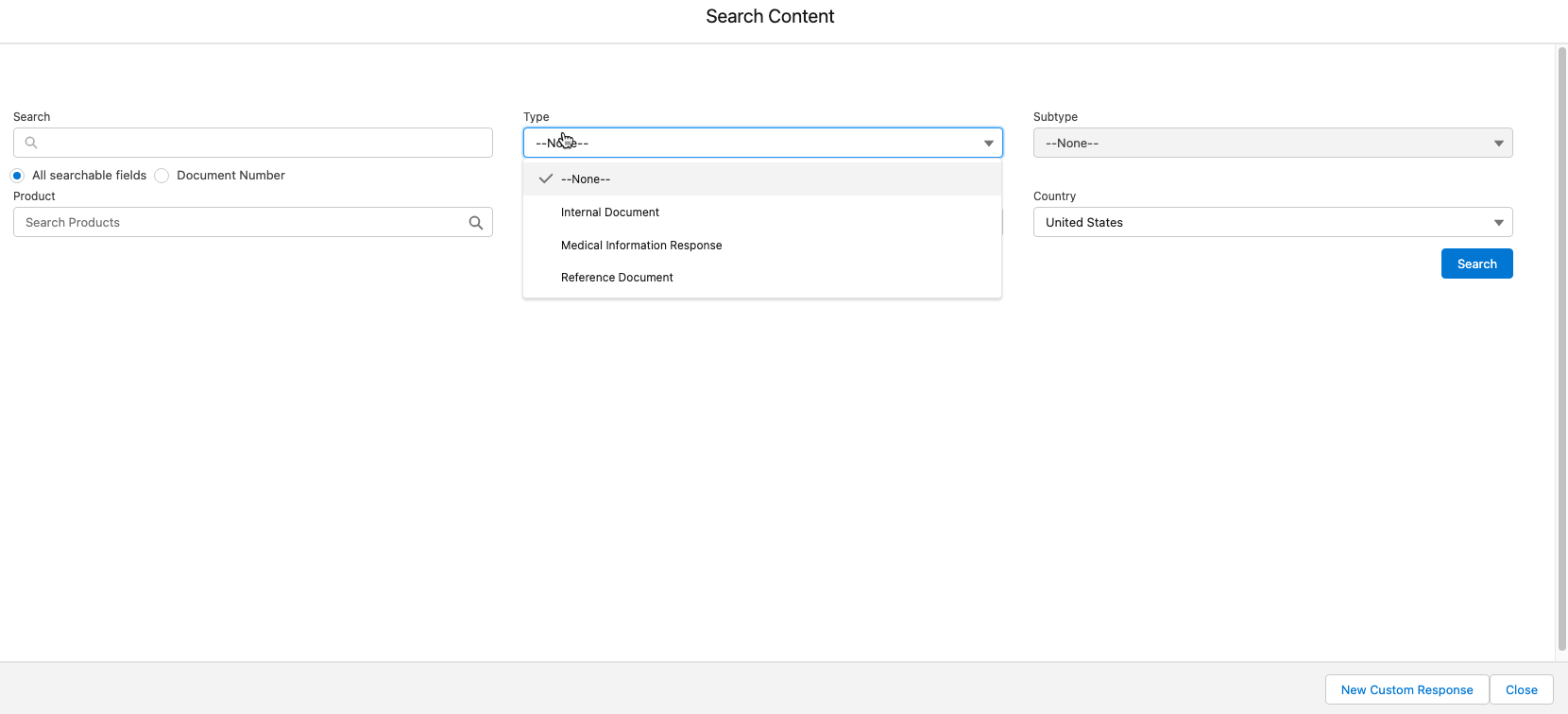The image size is (1568, 714).
Task: Click the checkmark beside the --None-- option
Action: click(x=545, y=178)
